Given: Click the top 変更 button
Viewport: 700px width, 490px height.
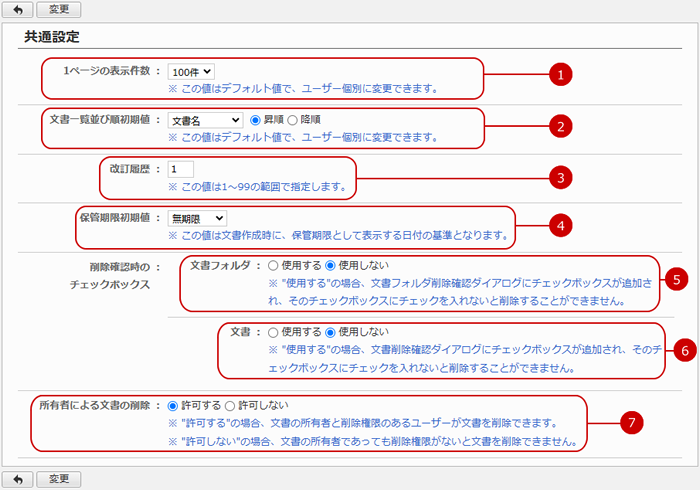Looking at the screenshot, I should pyautogui.click(x=58, y=9).
